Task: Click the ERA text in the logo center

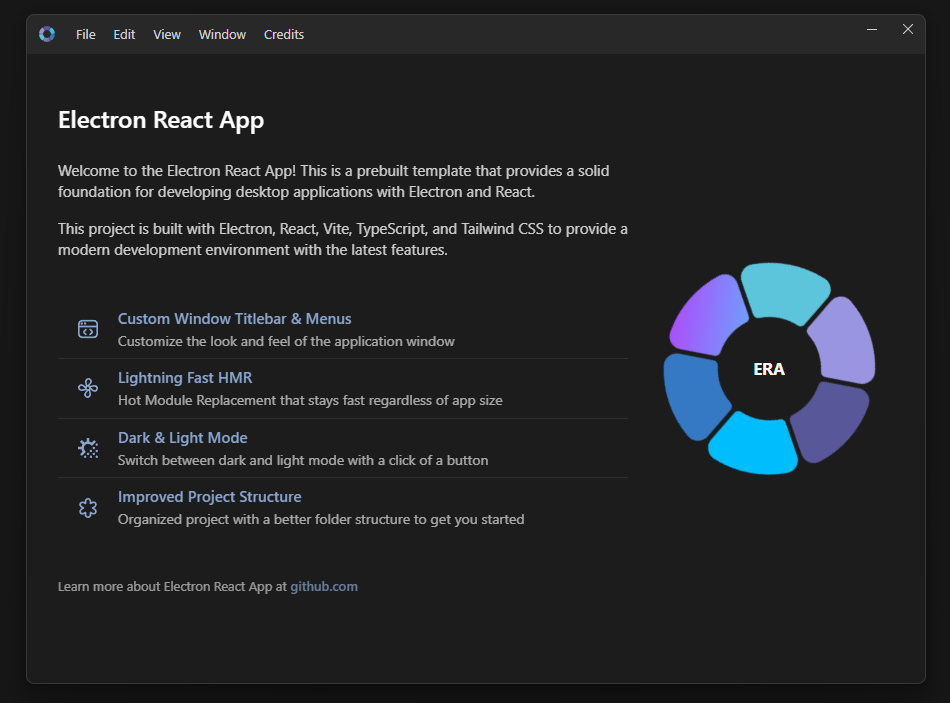Action: (769, 369)
